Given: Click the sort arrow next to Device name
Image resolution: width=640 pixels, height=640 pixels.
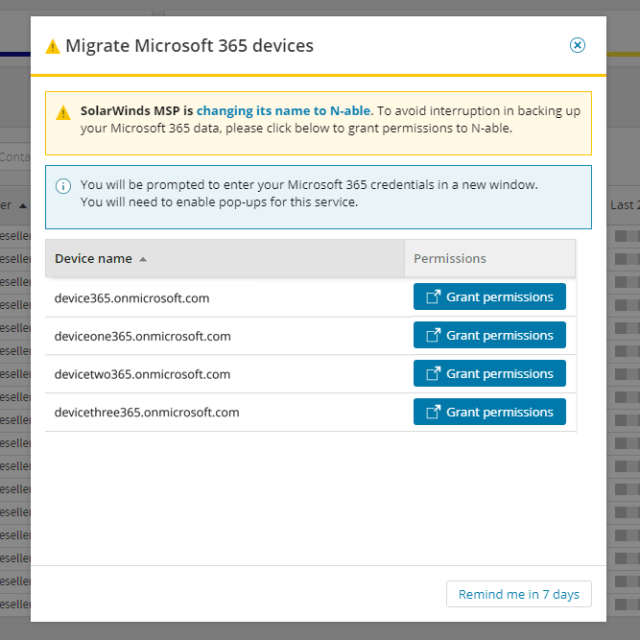Looking at the screenshot, I should pos(143,259).
